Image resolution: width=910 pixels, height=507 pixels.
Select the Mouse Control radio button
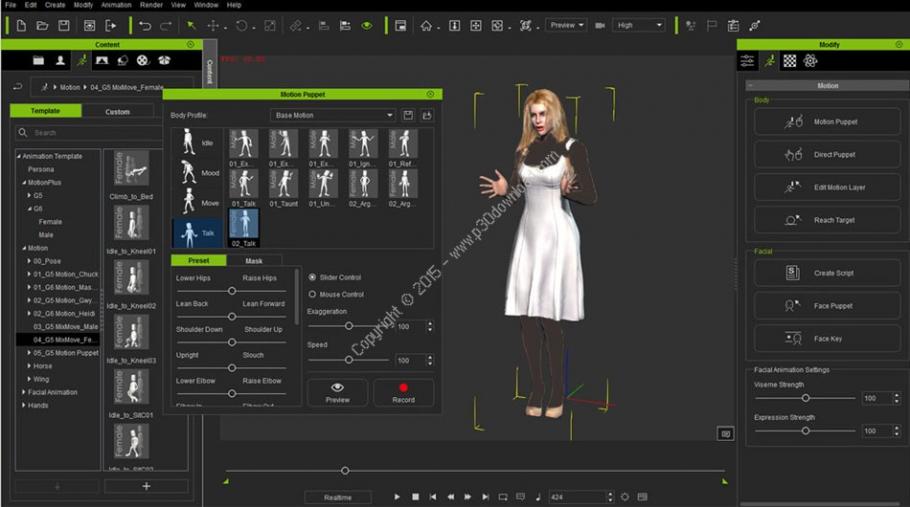coord(312,295)
